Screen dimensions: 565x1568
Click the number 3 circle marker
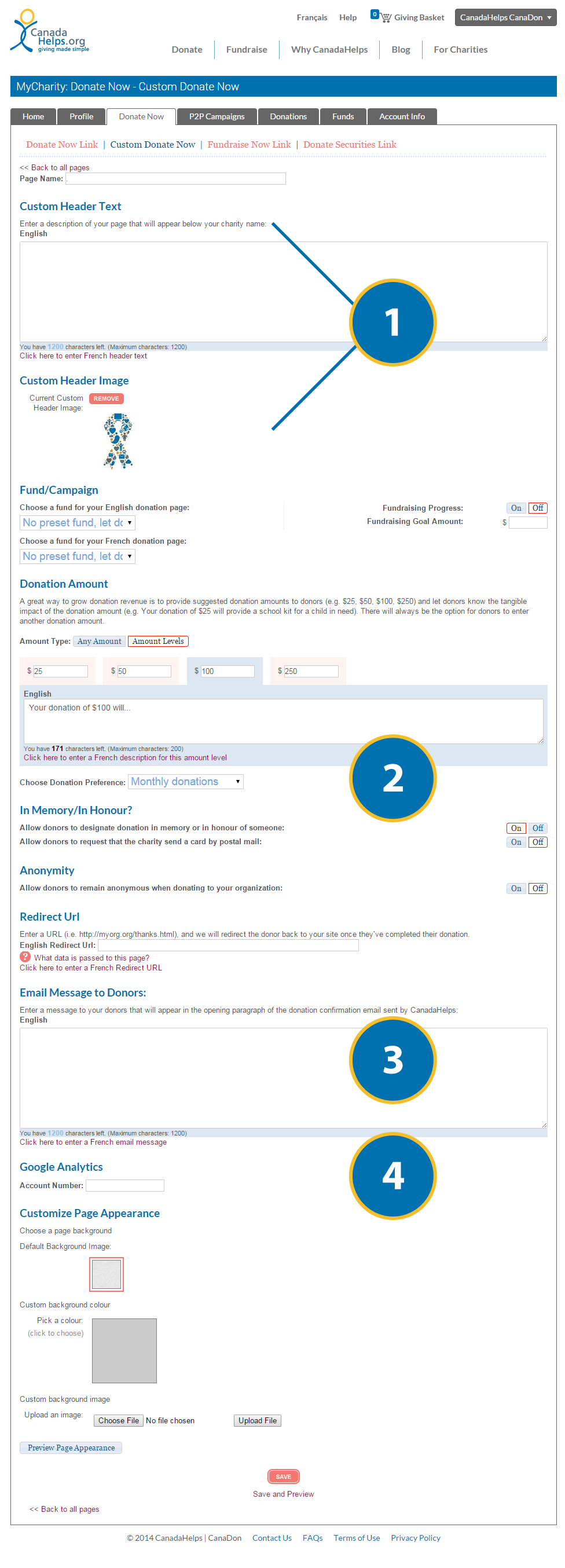(x=392, y=1060)
